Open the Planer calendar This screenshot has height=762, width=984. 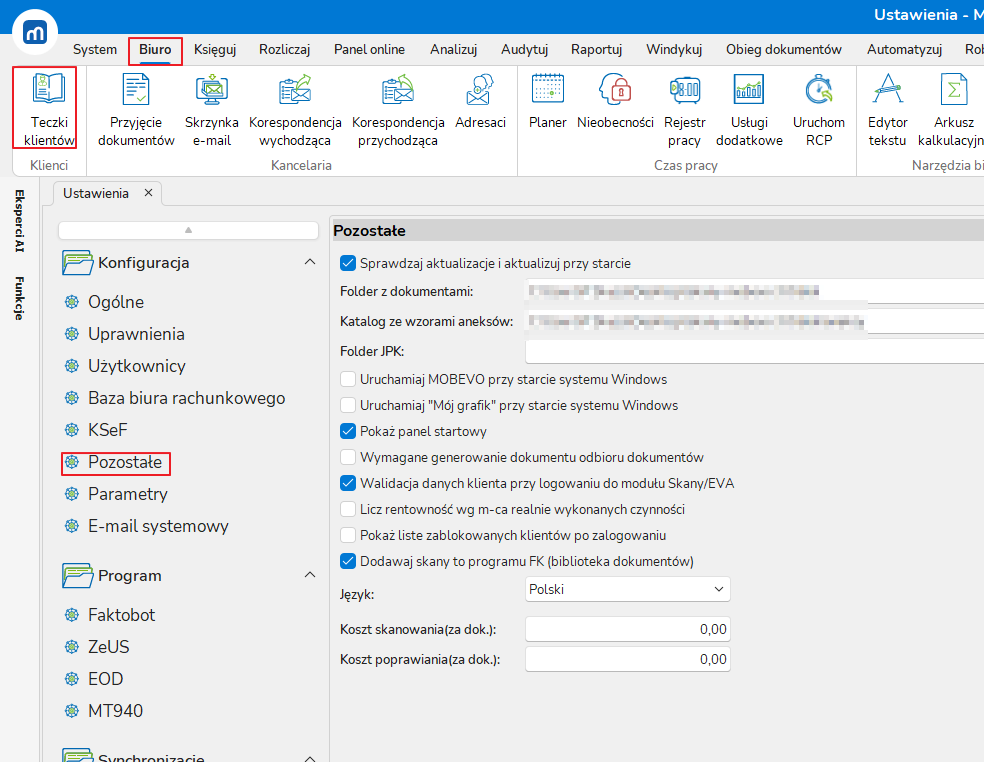point(547,100)
